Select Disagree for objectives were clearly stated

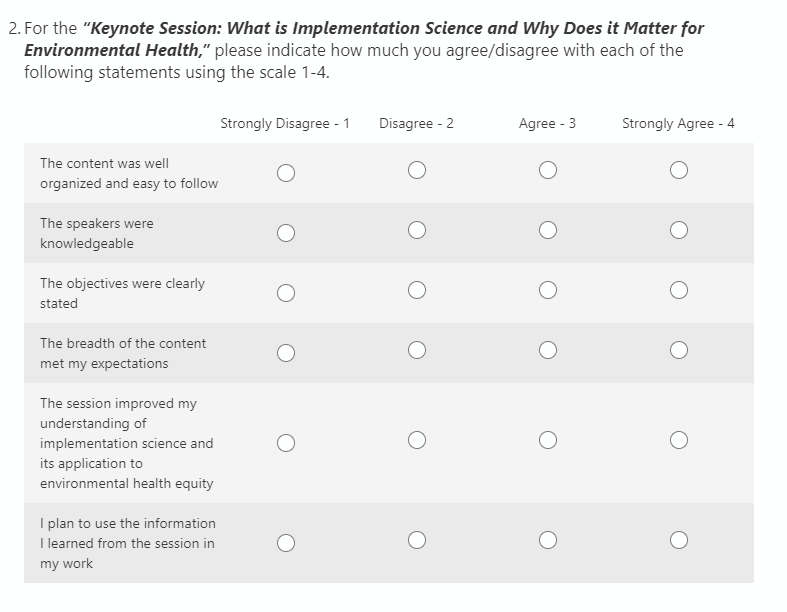417,291
